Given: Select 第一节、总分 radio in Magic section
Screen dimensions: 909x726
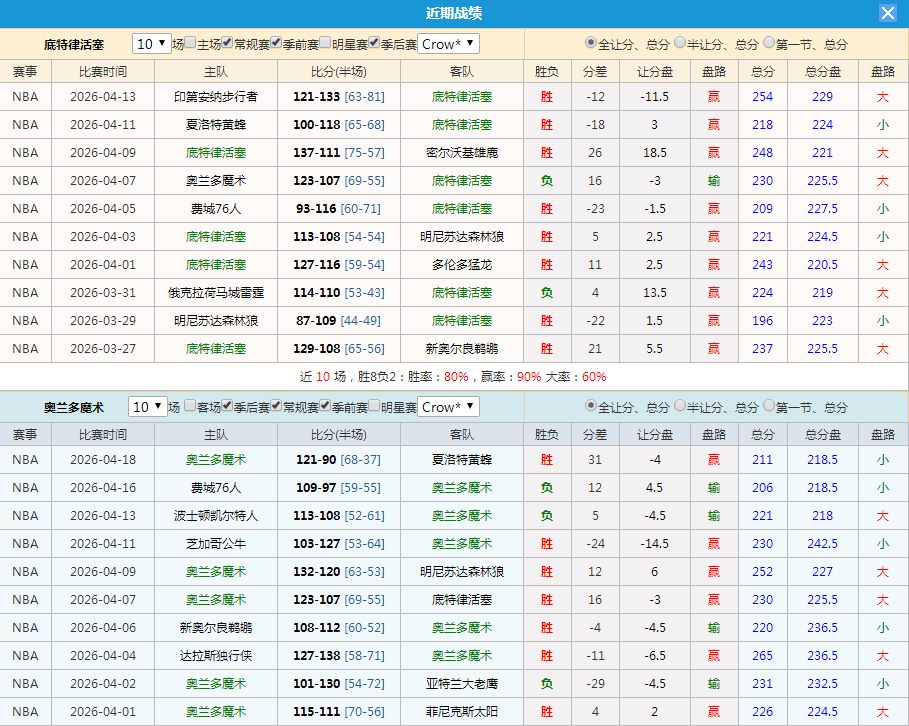Looking at the screenshot, I should [x=770, y=407].
